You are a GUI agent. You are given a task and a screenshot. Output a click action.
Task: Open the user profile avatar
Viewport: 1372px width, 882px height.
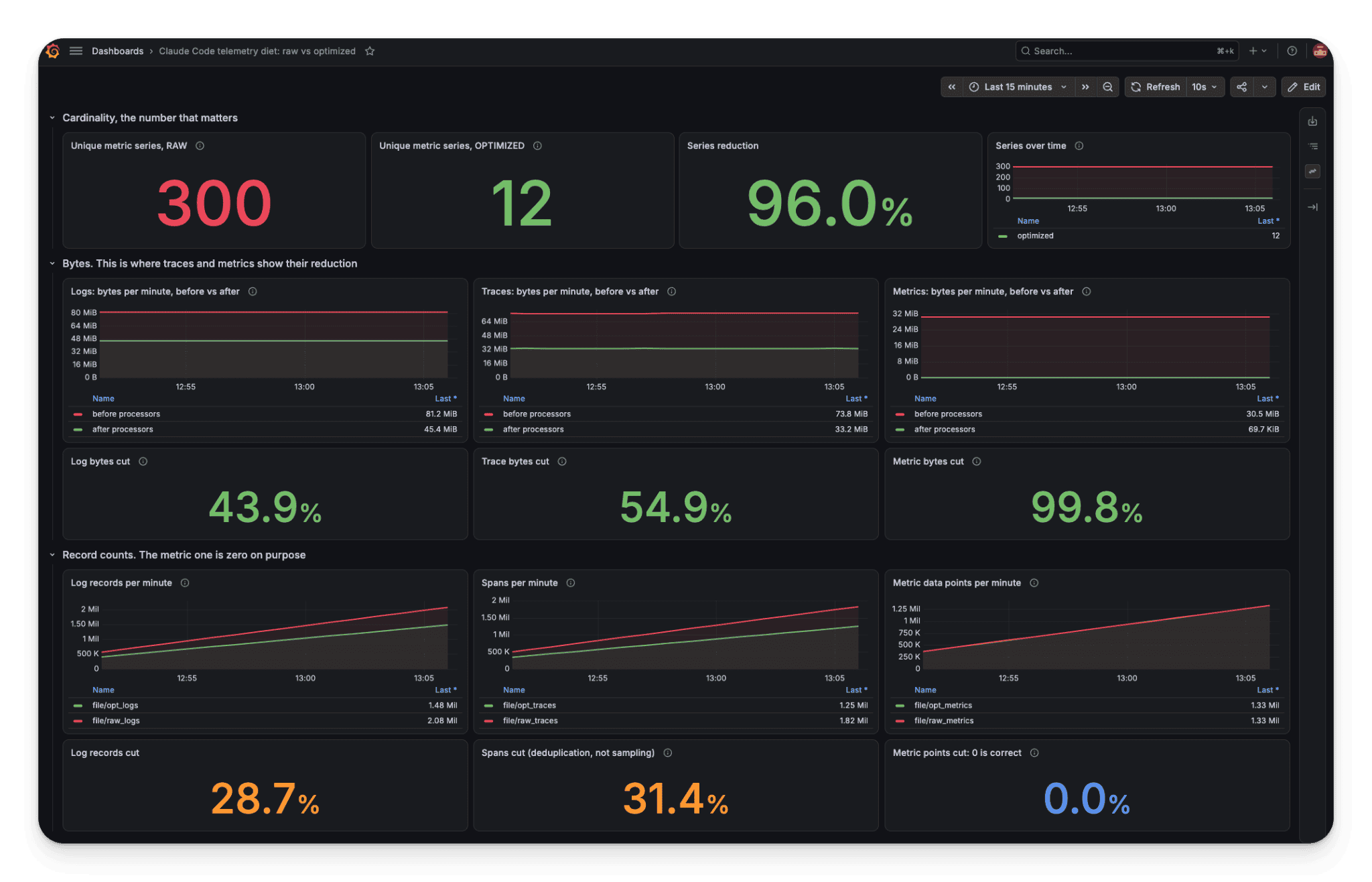pyautogui.click(x=1320, y=51)
